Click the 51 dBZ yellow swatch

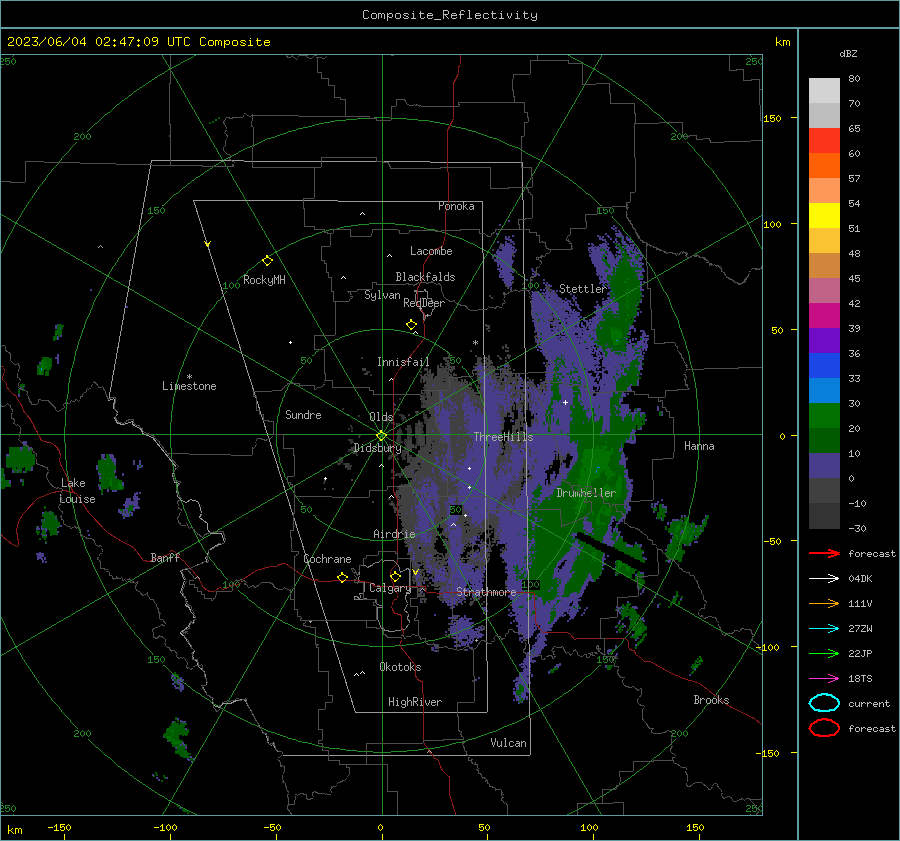824,215
